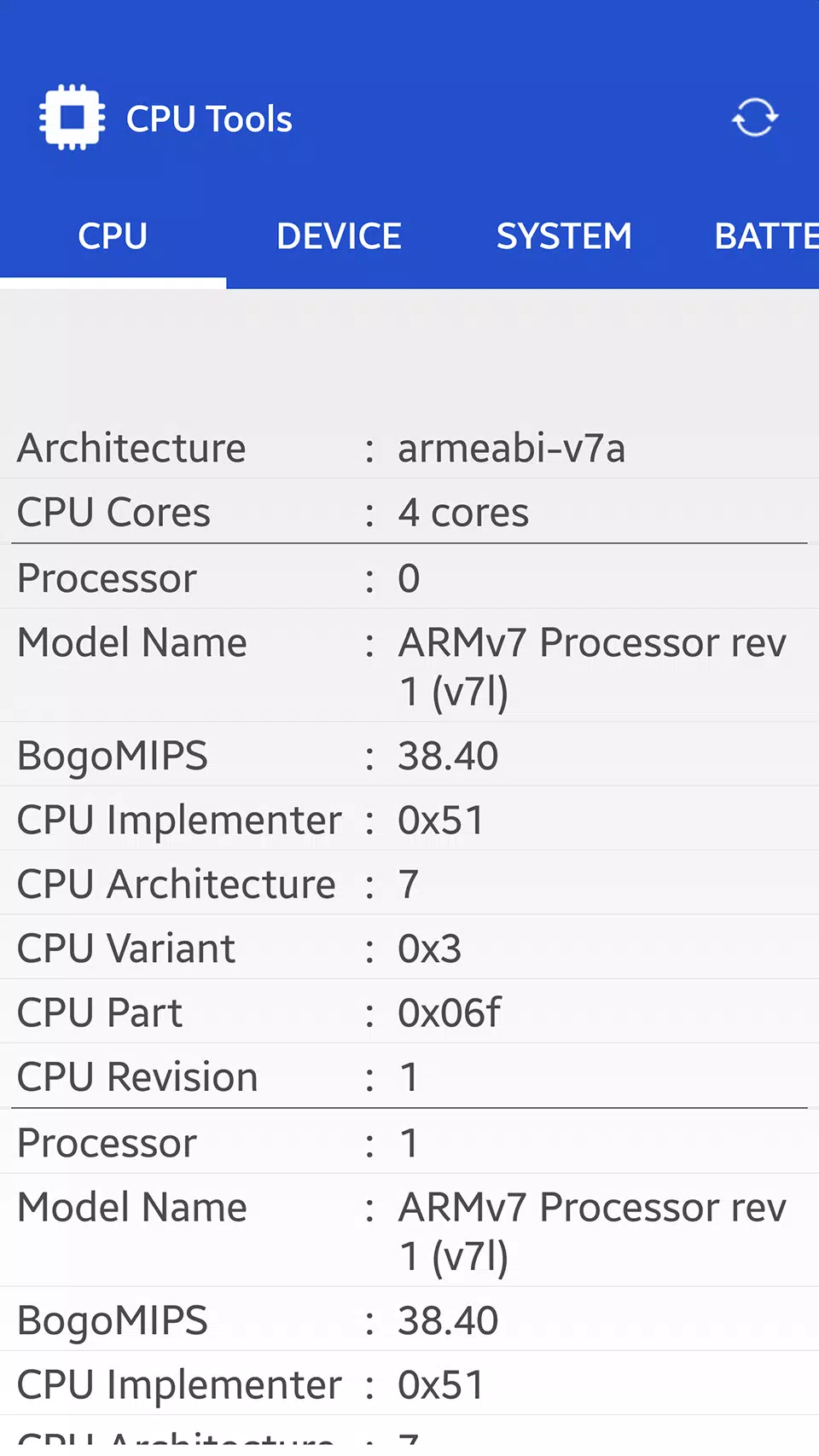Select the first BogoMIPS 38.40 row
Viewport: 819px width, 1456px height.
click(409, 755)
